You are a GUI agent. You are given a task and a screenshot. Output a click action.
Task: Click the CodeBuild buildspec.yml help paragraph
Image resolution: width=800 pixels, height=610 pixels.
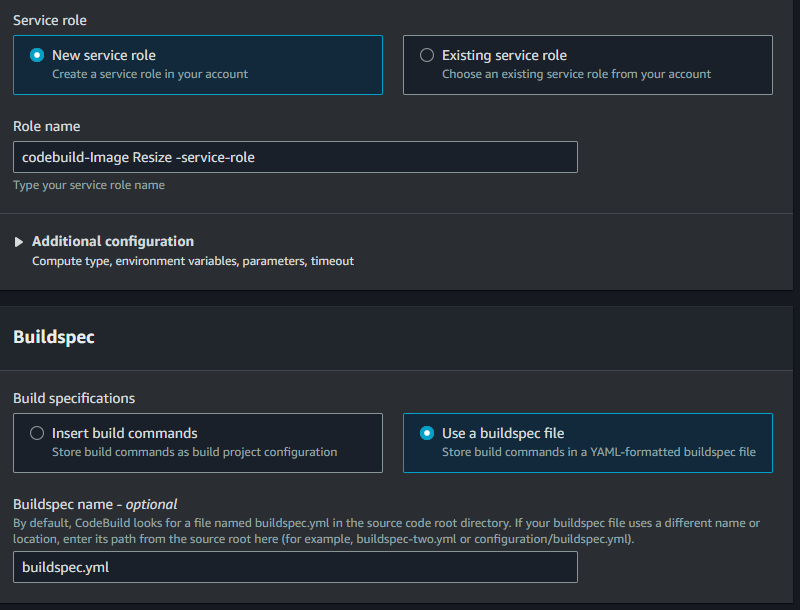point(386,531)
